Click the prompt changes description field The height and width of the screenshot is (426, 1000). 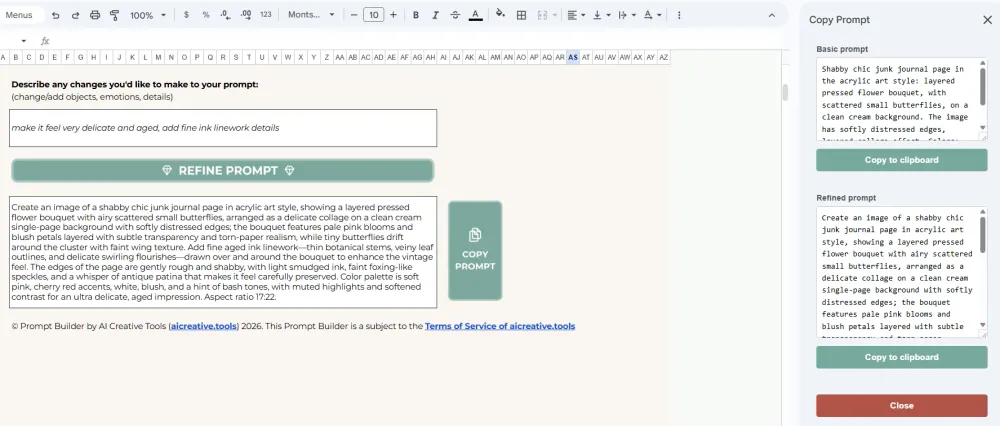(223, 128)
